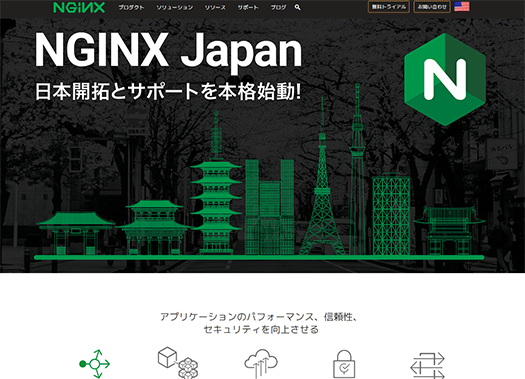The height and width of the screenshot is (379, 525).
Task: Open the サポート menu
Action: point(248,7)
